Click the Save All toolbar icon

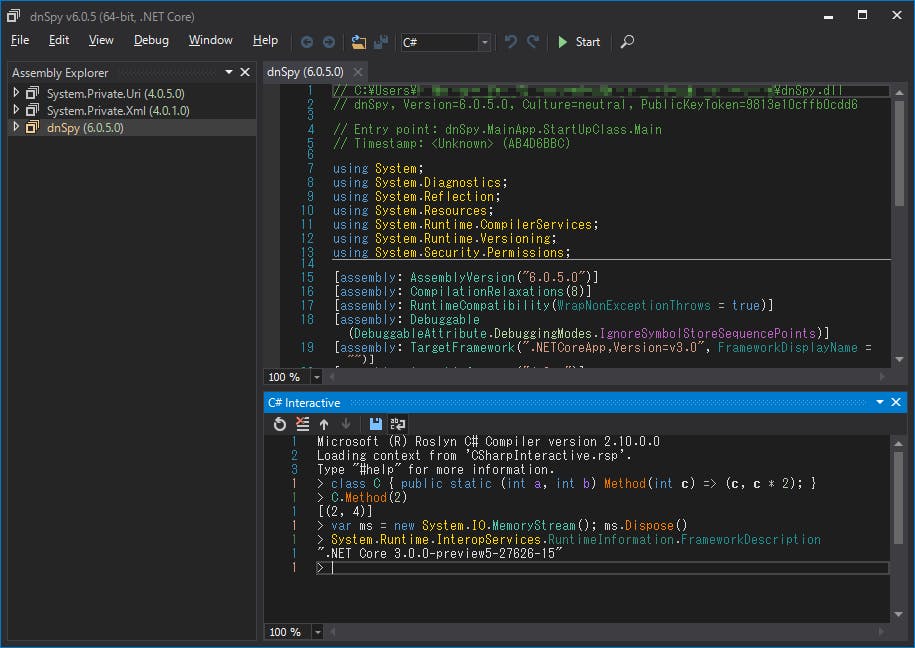(x=380, y=42)
